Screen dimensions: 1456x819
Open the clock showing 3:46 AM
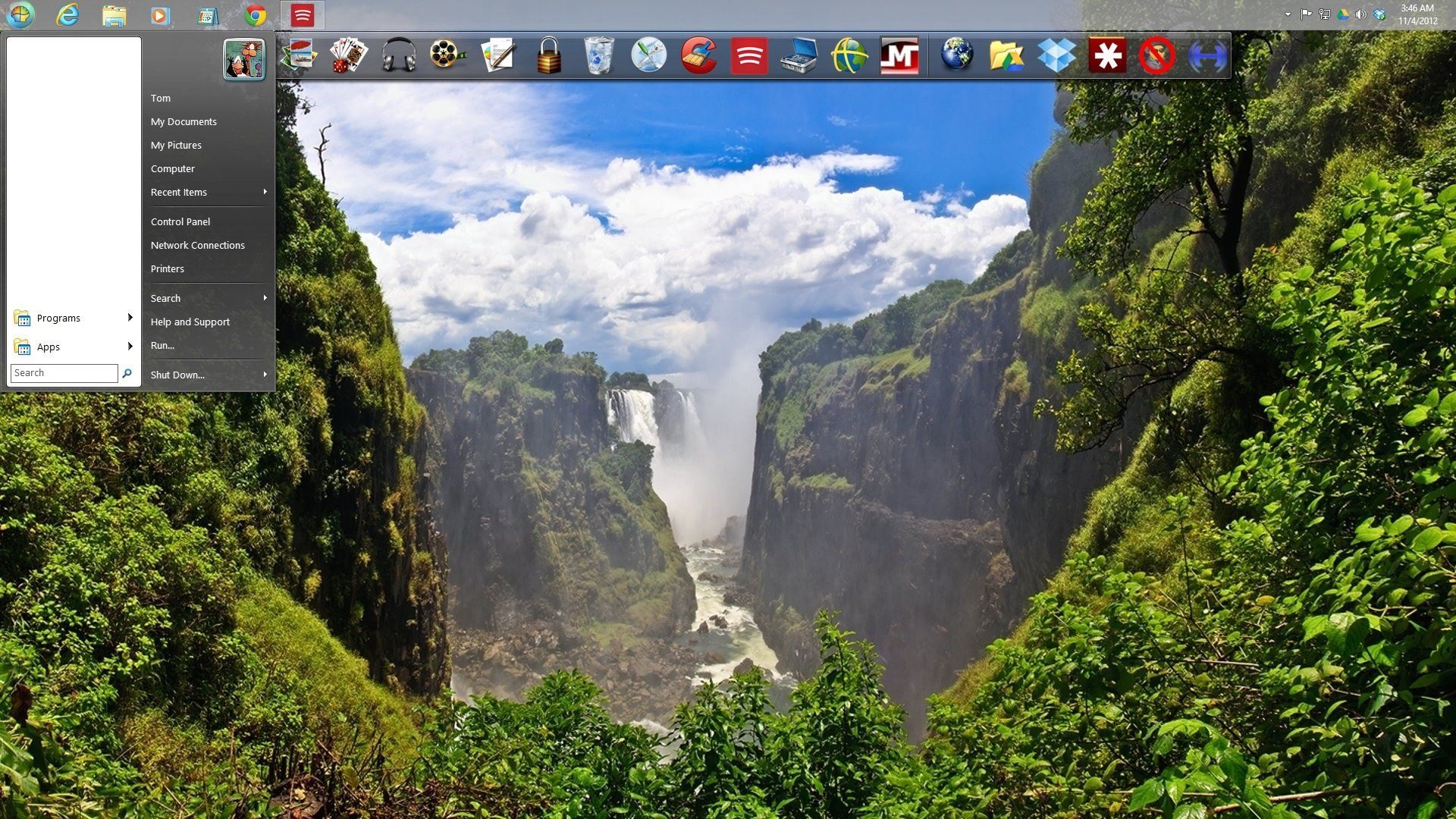click(x=1417, y=14)
